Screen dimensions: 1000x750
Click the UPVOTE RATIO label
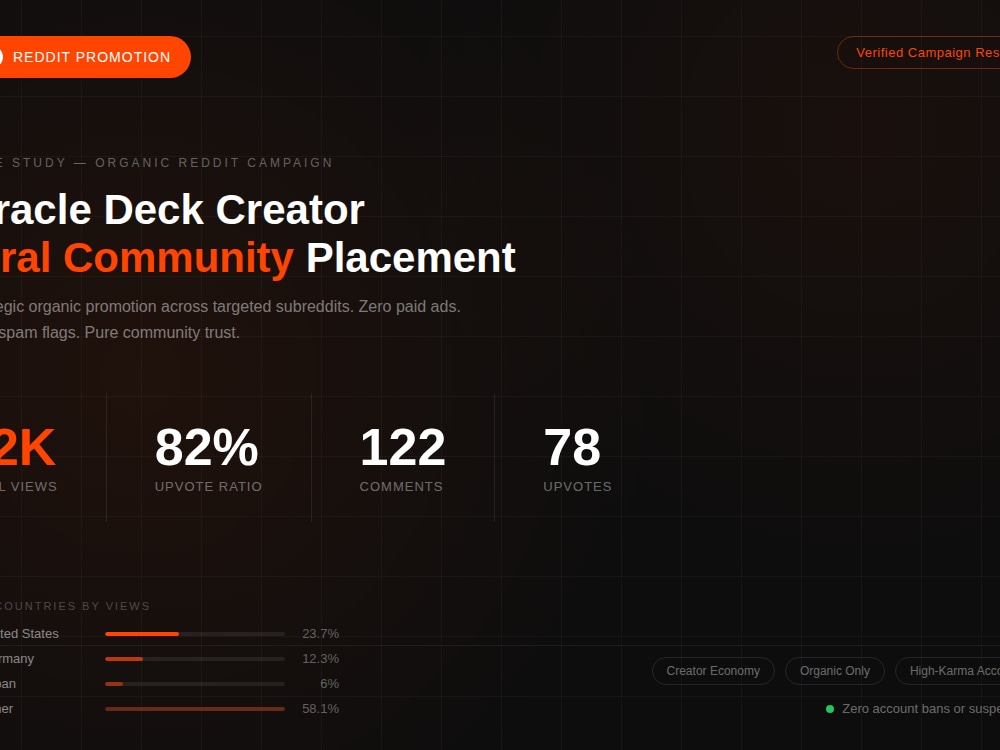coord(209,487)
